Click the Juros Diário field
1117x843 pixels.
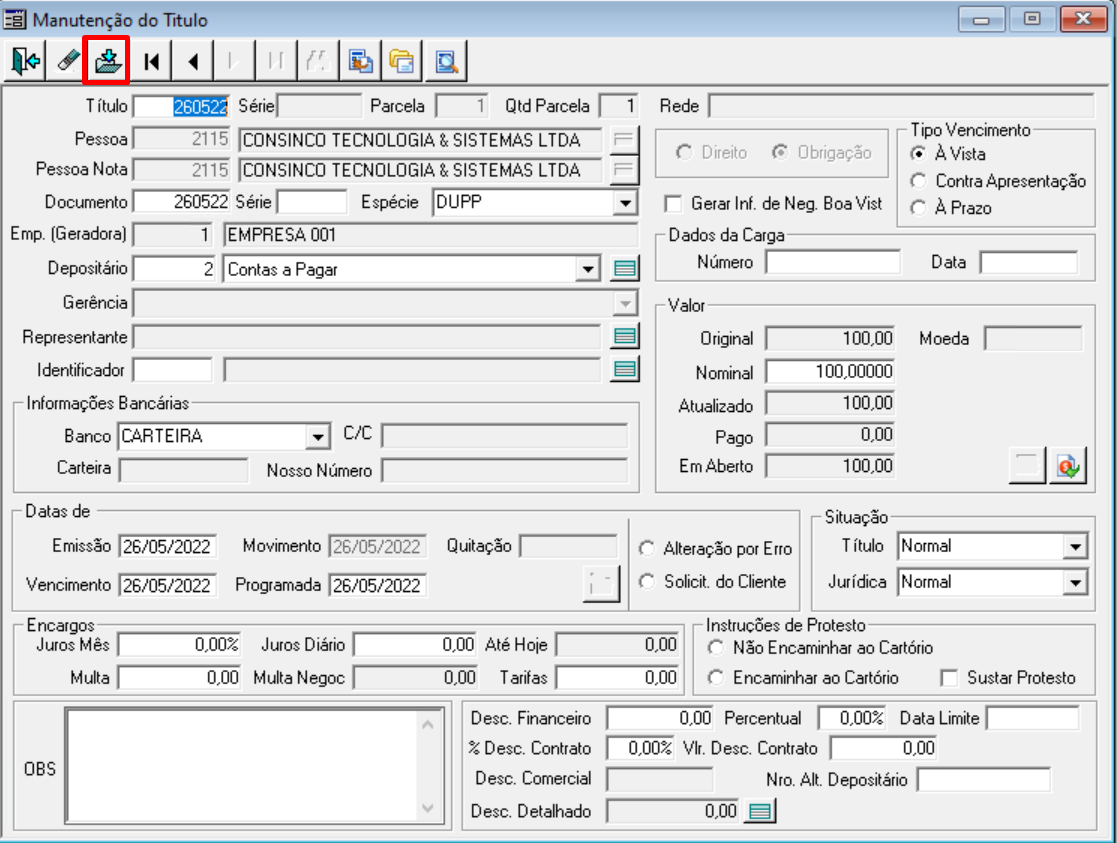[x=415, y=645]
